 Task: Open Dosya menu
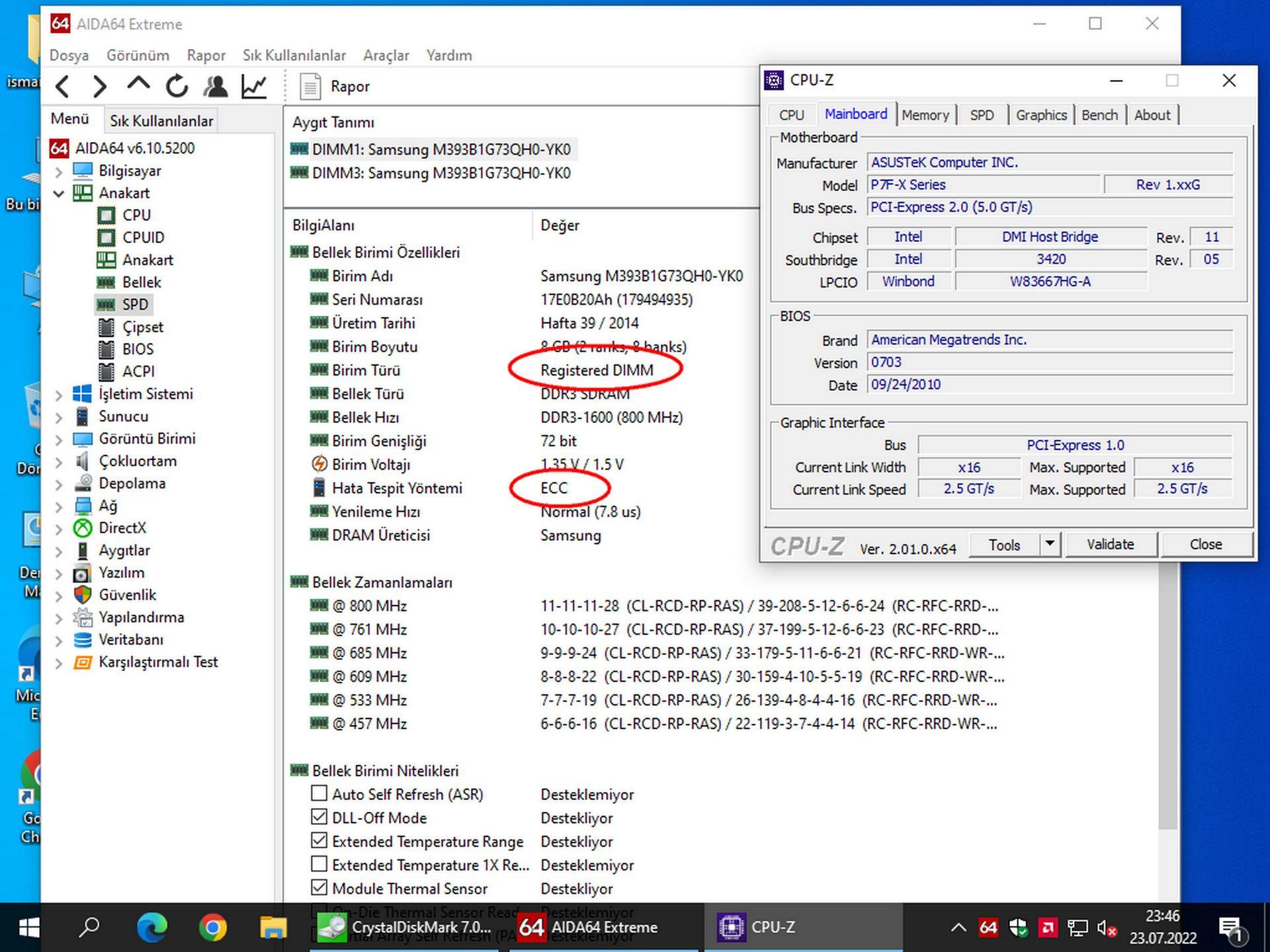(x=69, y=56)
